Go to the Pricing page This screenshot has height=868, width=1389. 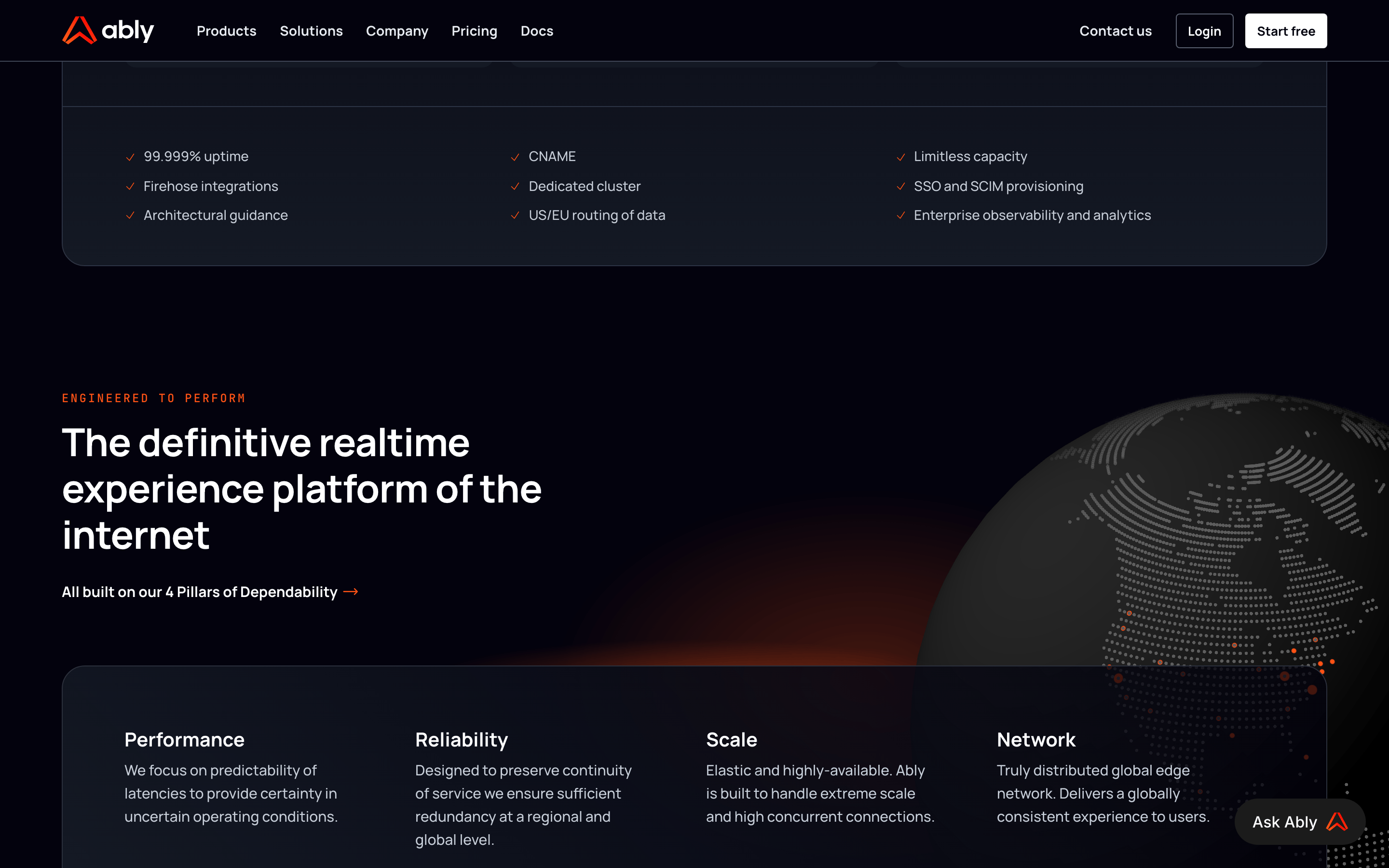click(x=474, y=31)
